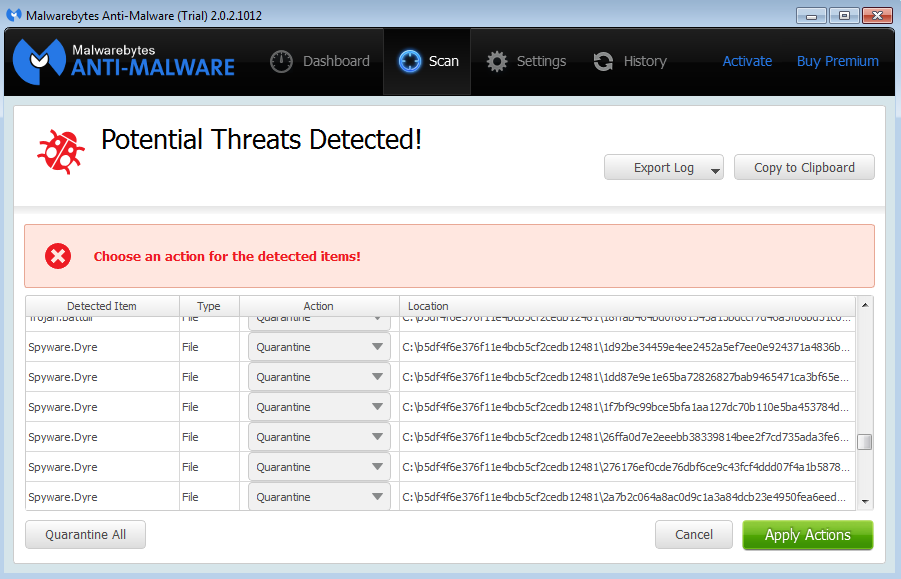
Task: Open action dropdown for 276176ef0cde file
Action: tap(319, 466)
